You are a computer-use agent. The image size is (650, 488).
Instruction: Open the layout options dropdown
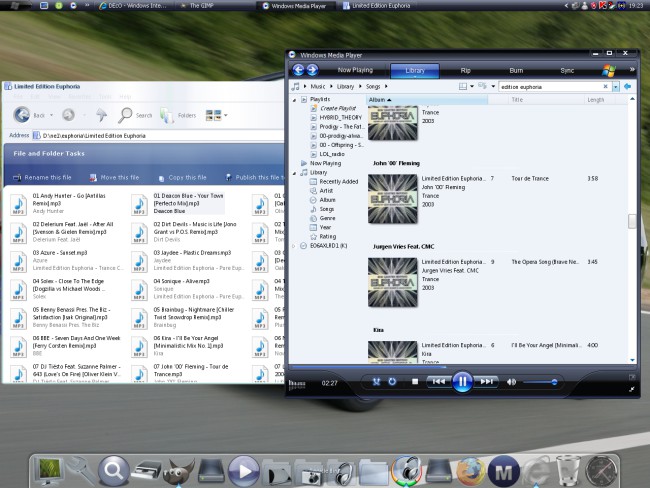point(472,86)
